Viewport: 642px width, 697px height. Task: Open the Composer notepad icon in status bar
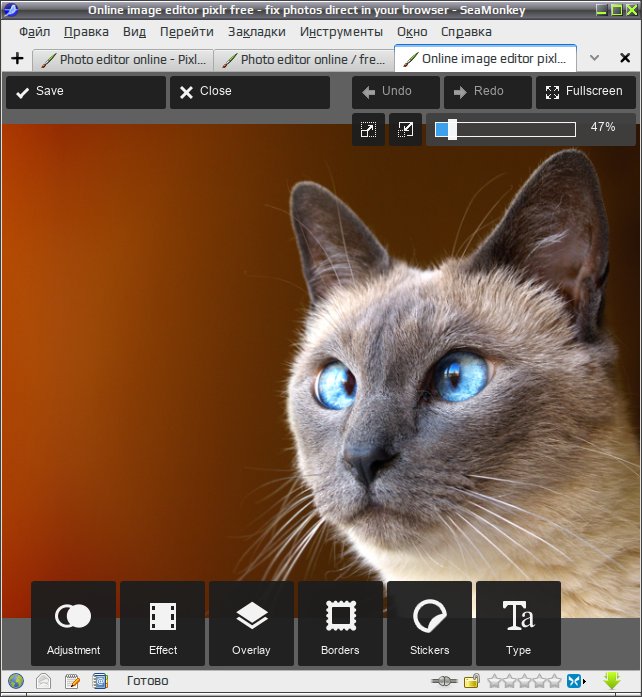pos(72,681)
